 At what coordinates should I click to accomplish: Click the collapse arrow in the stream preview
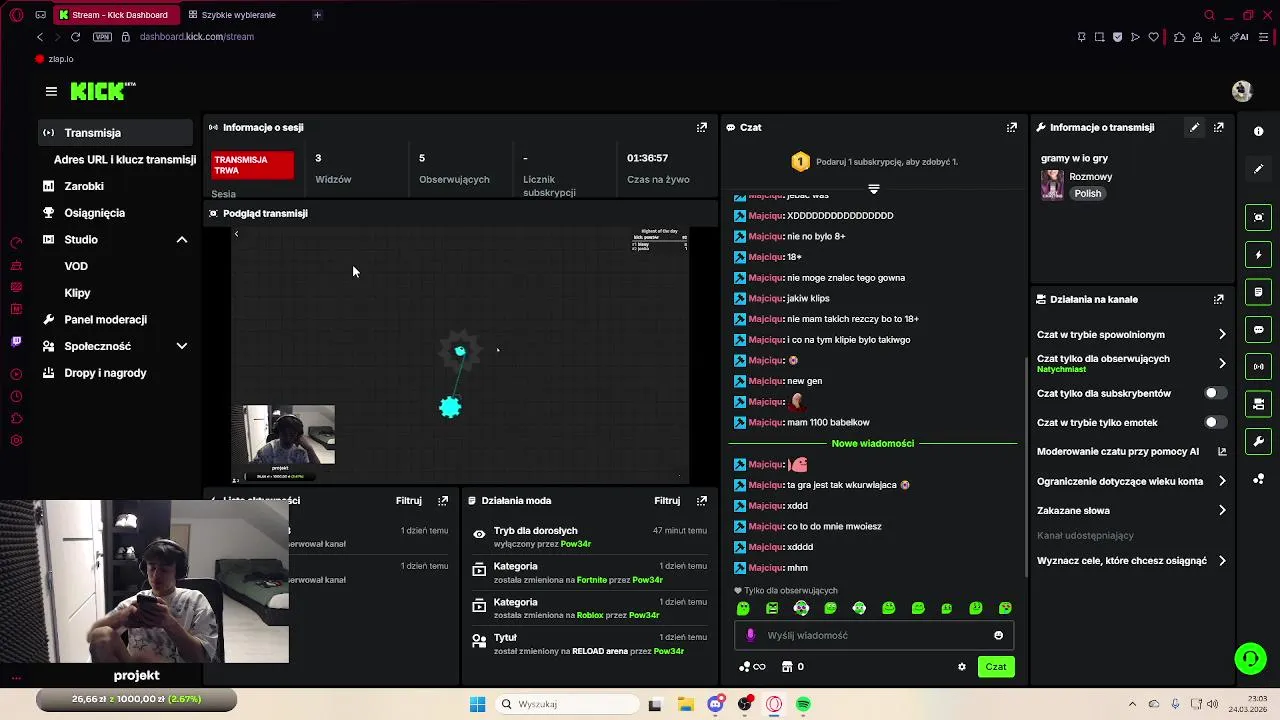tap(237, 234)
